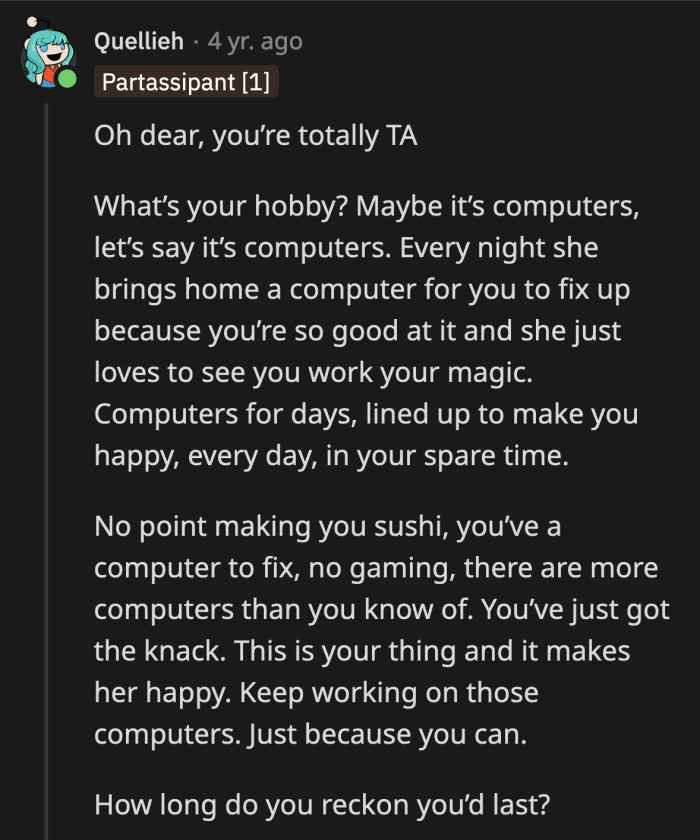Click the word "magic" in the comment

tap(493, 373)
